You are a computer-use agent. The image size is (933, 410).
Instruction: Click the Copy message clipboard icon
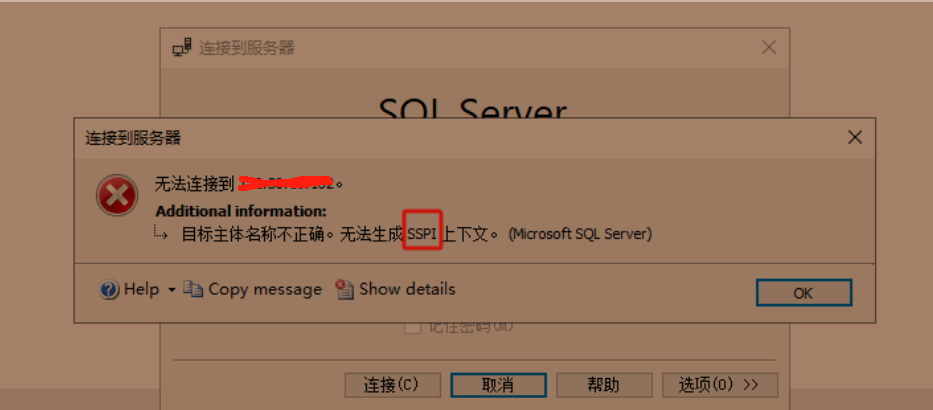(193, 289)
